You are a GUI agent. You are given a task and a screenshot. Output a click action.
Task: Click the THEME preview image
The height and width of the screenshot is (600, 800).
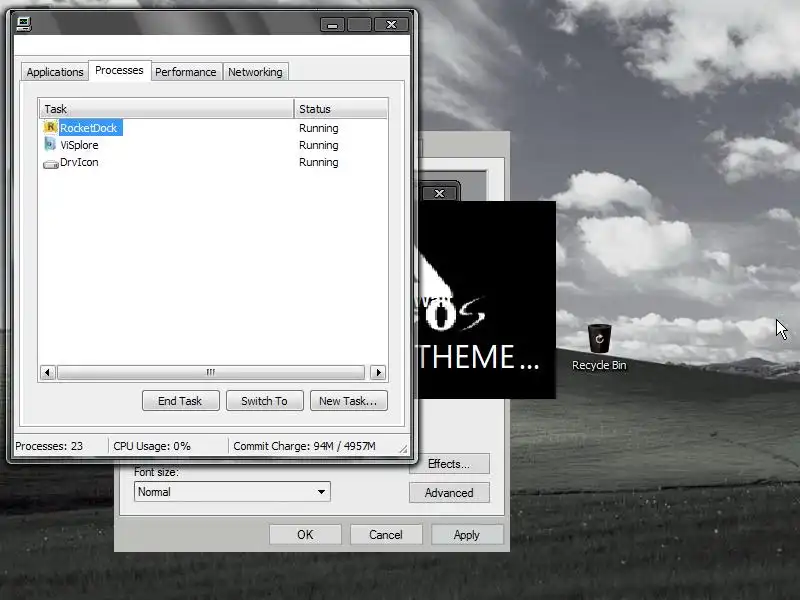click(487, 299)
